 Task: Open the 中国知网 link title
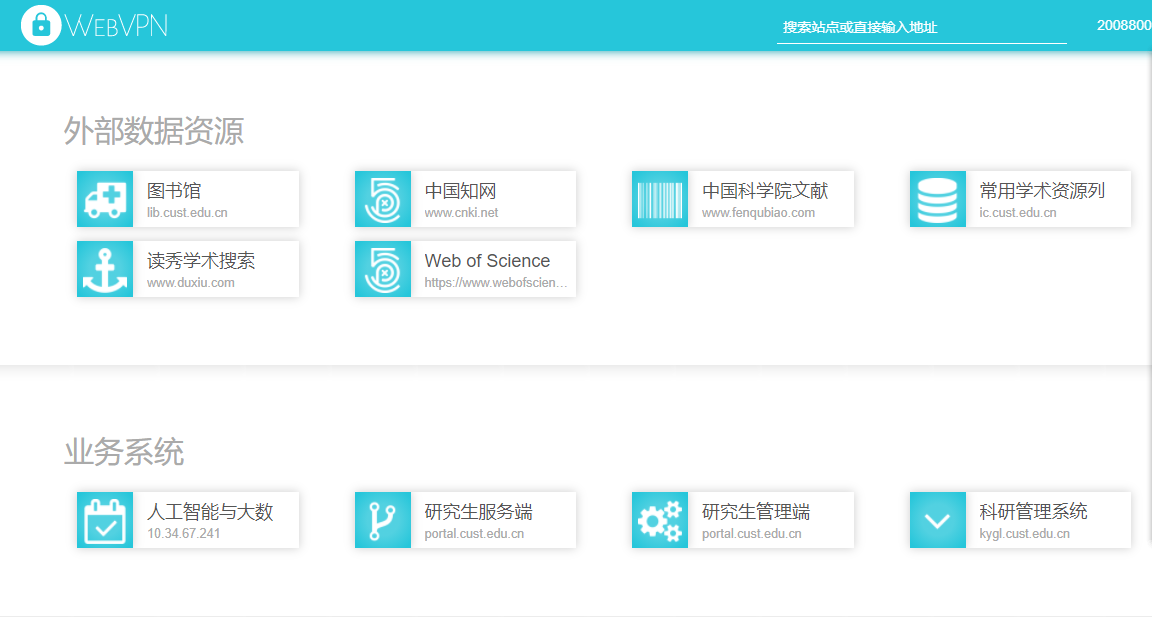(x=461, y=191)
